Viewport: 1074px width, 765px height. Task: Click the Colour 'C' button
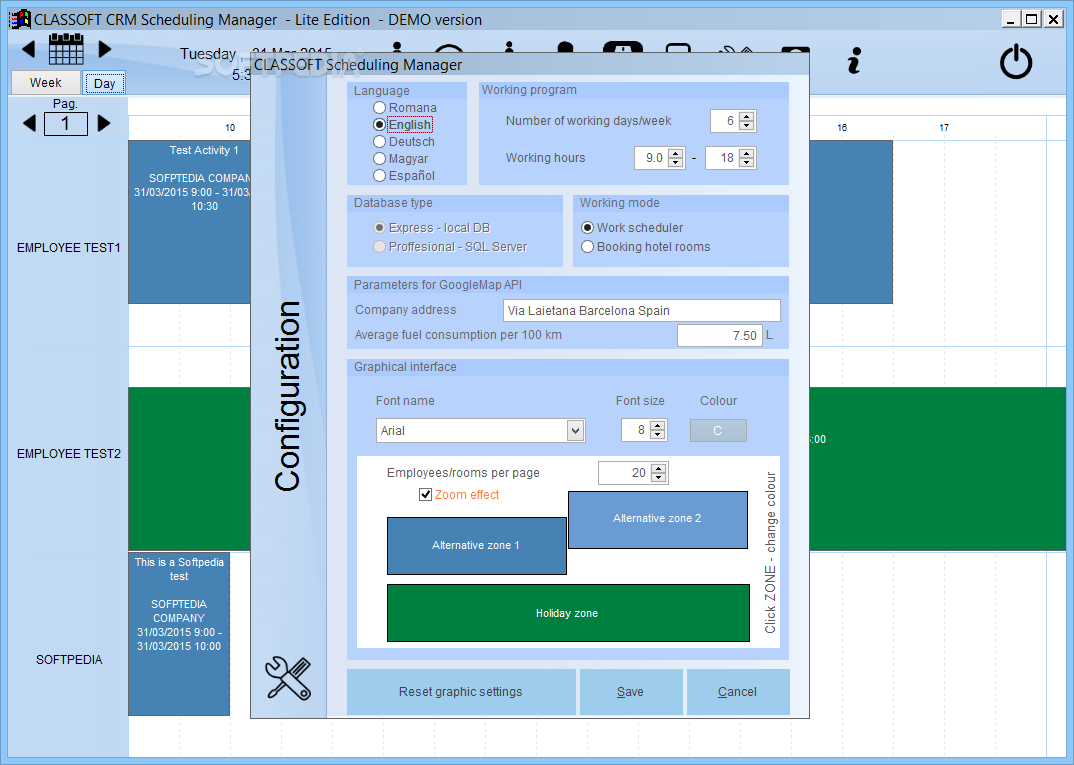[718, 431]
